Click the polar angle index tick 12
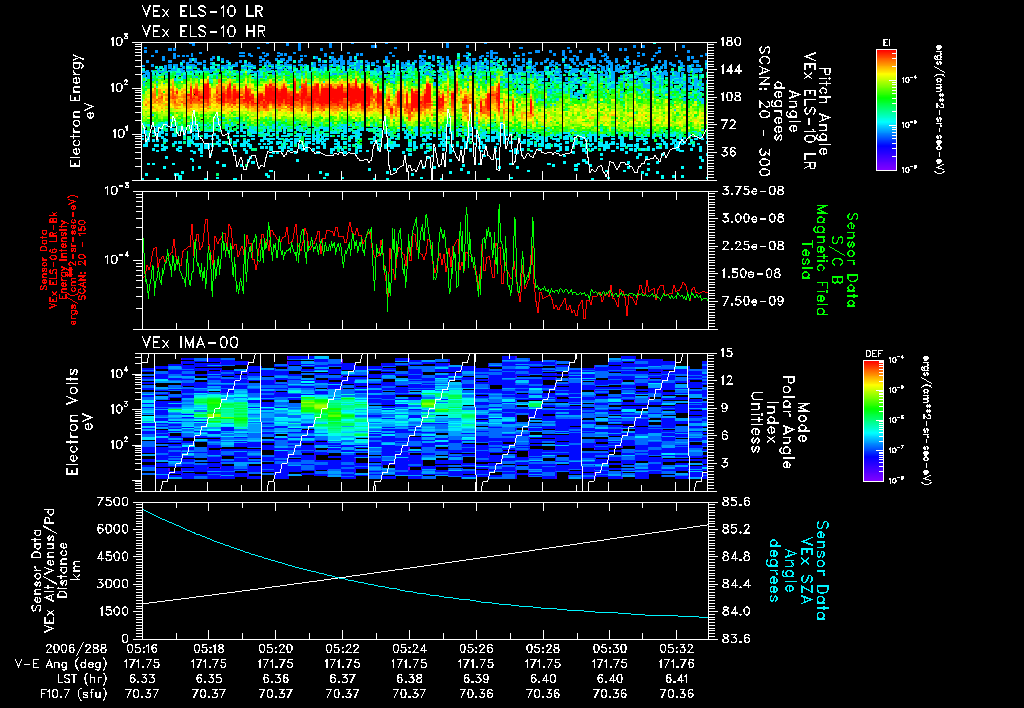 (726, 380)
